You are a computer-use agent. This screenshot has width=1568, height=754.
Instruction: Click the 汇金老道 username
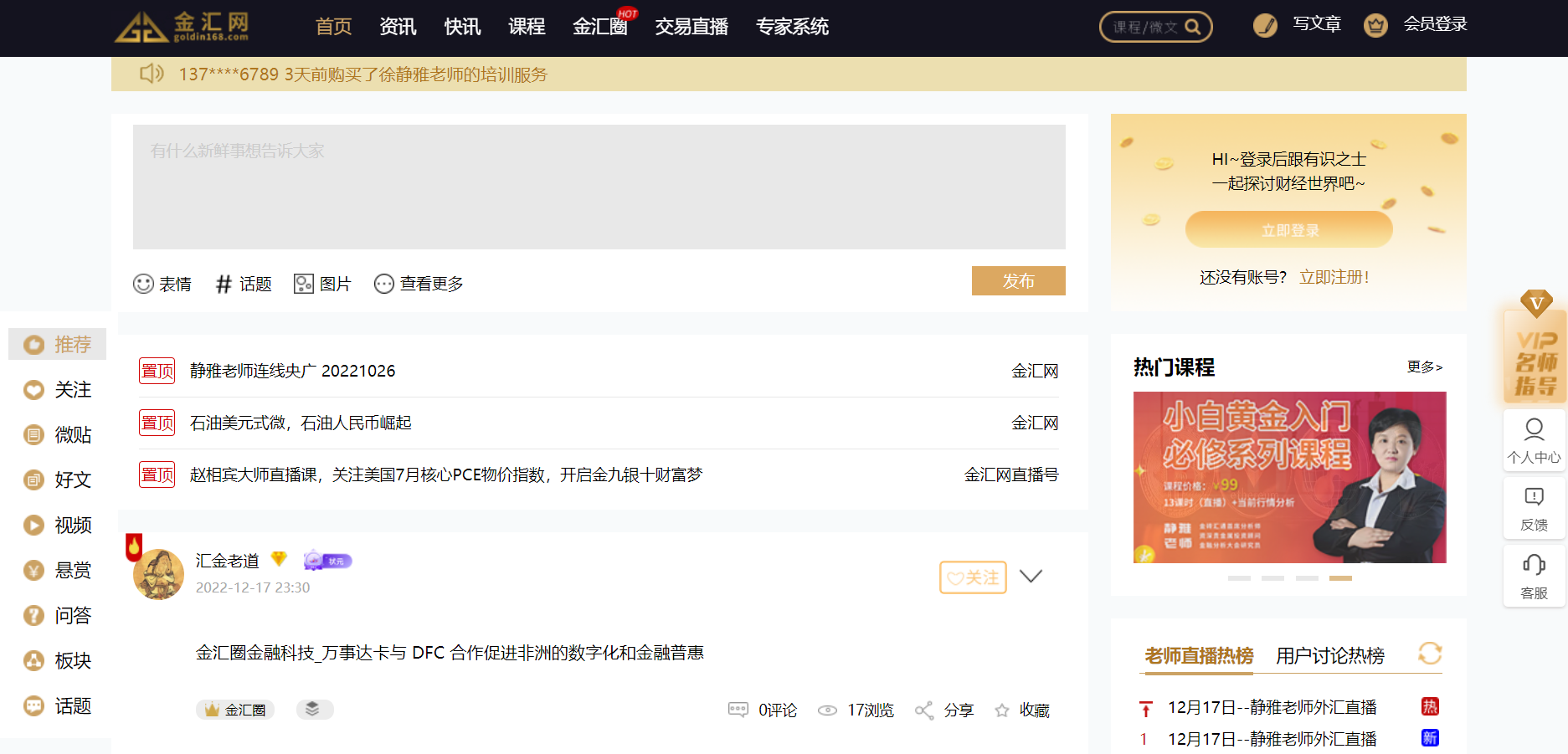(228, 560)
